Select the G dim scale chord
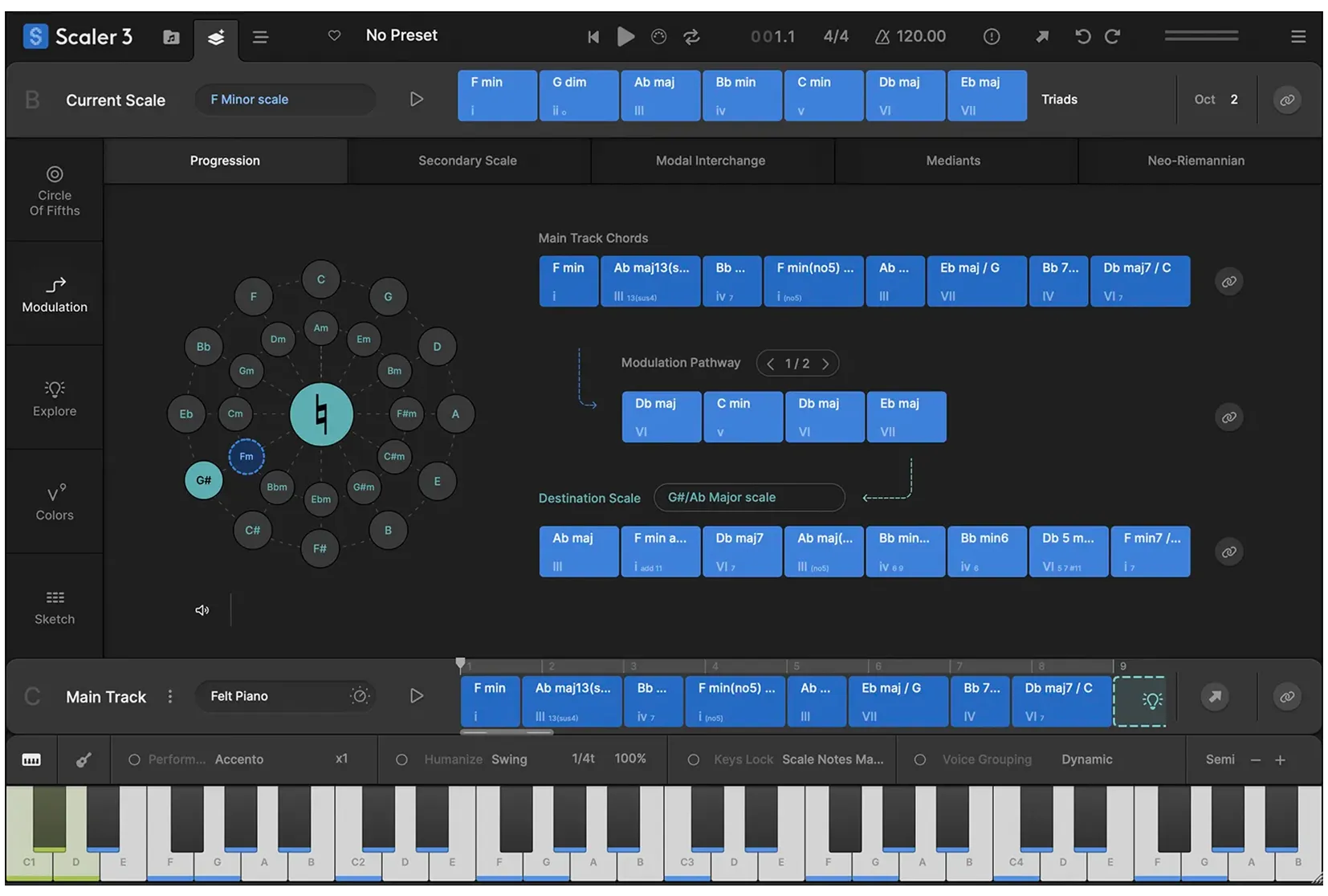Viewport: 1328px width, 896px height. point(579,96)
